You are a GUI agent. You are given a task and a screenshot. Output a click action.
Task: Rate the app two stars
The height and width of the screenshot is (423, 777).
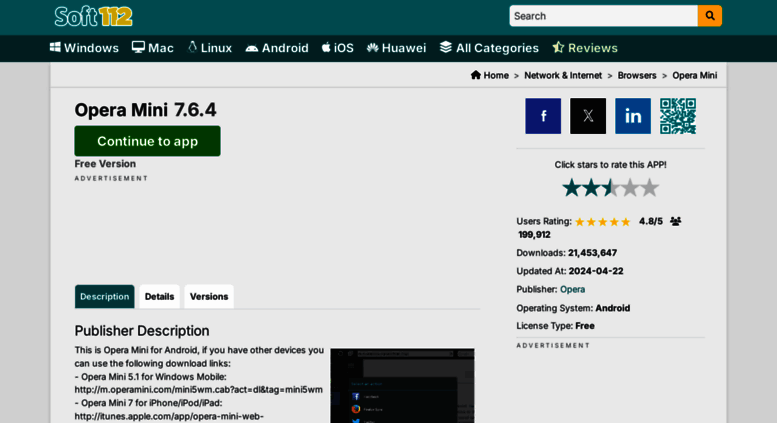(591, 188)
